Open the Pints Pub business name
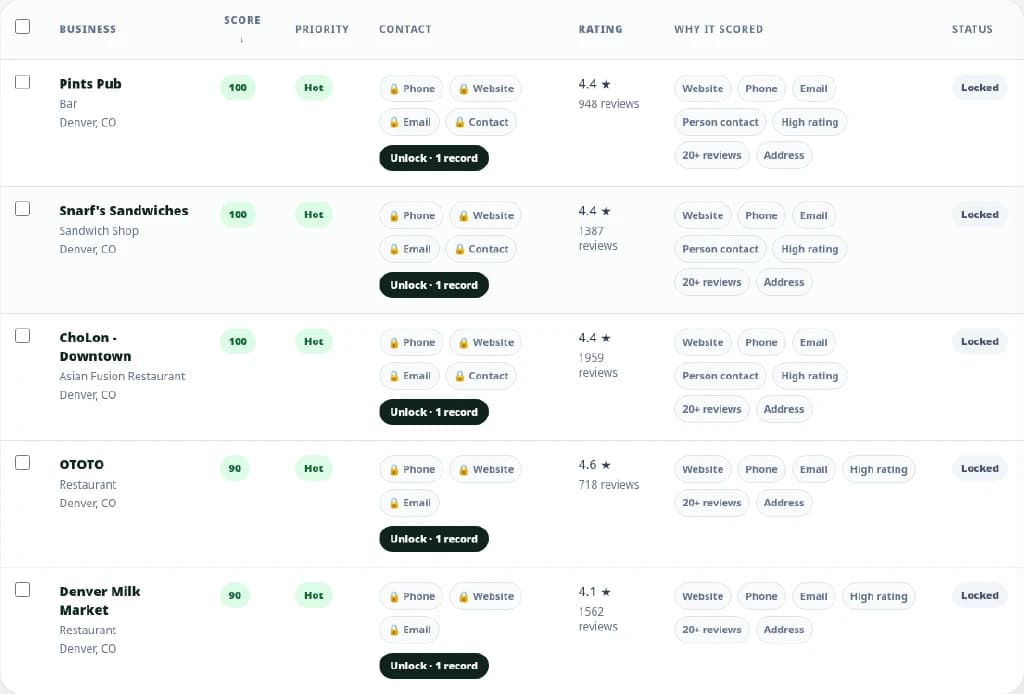 [90, 84]
